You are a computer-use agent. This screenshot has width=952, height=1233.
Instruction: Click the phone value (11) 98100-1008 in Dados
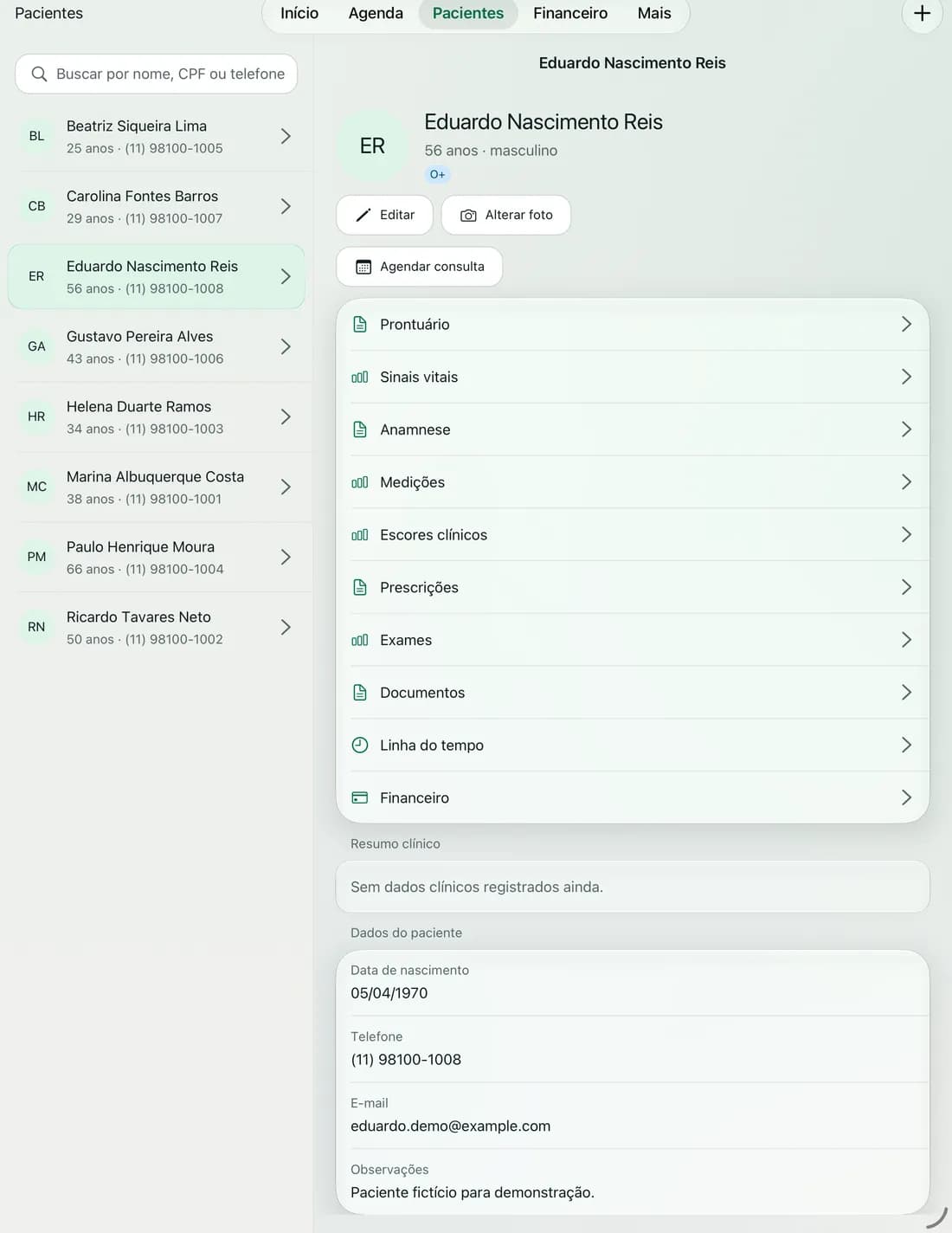point(406,1060)
